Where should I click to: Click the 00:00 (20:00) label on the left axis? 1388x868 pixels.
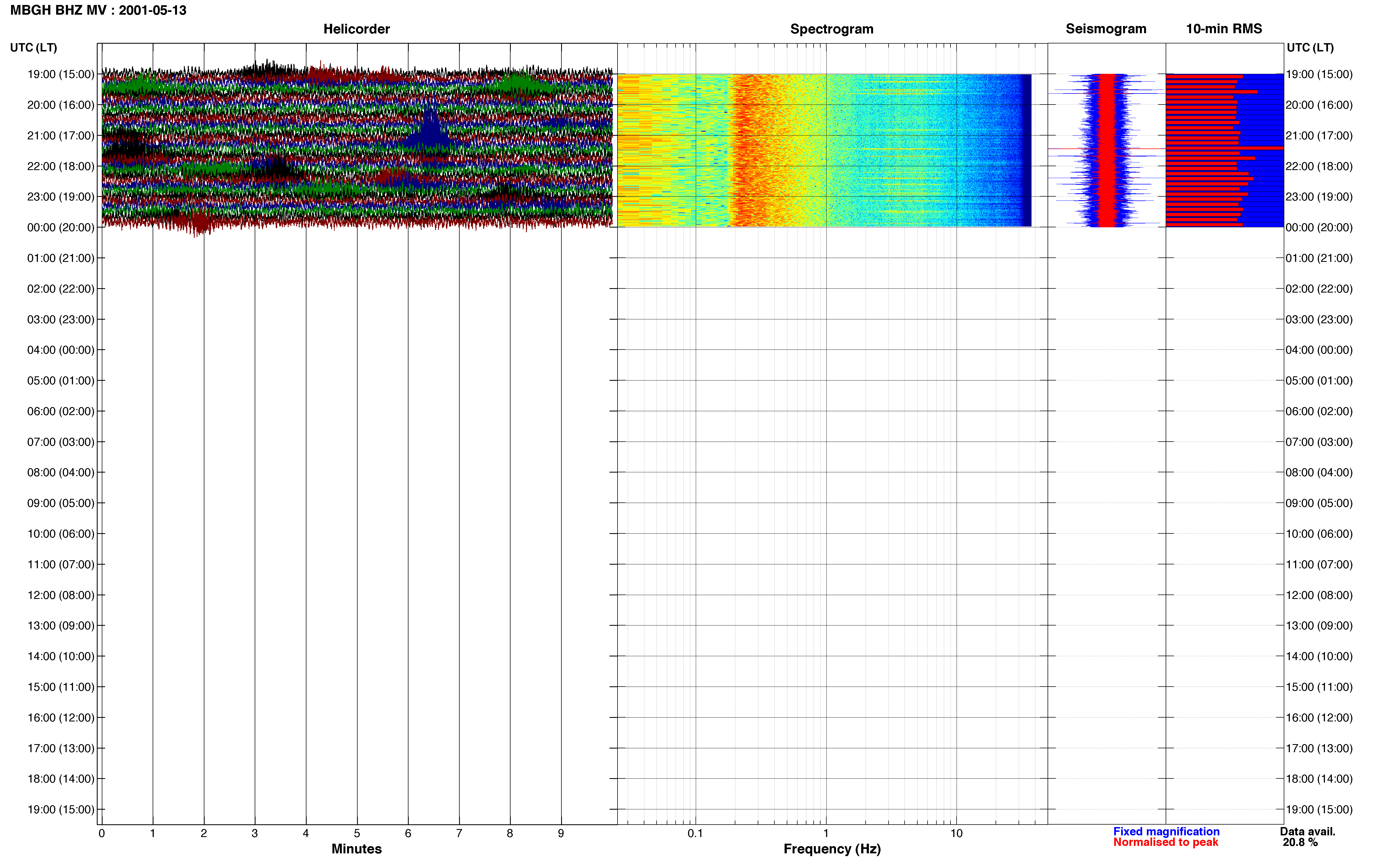point(61,227)
